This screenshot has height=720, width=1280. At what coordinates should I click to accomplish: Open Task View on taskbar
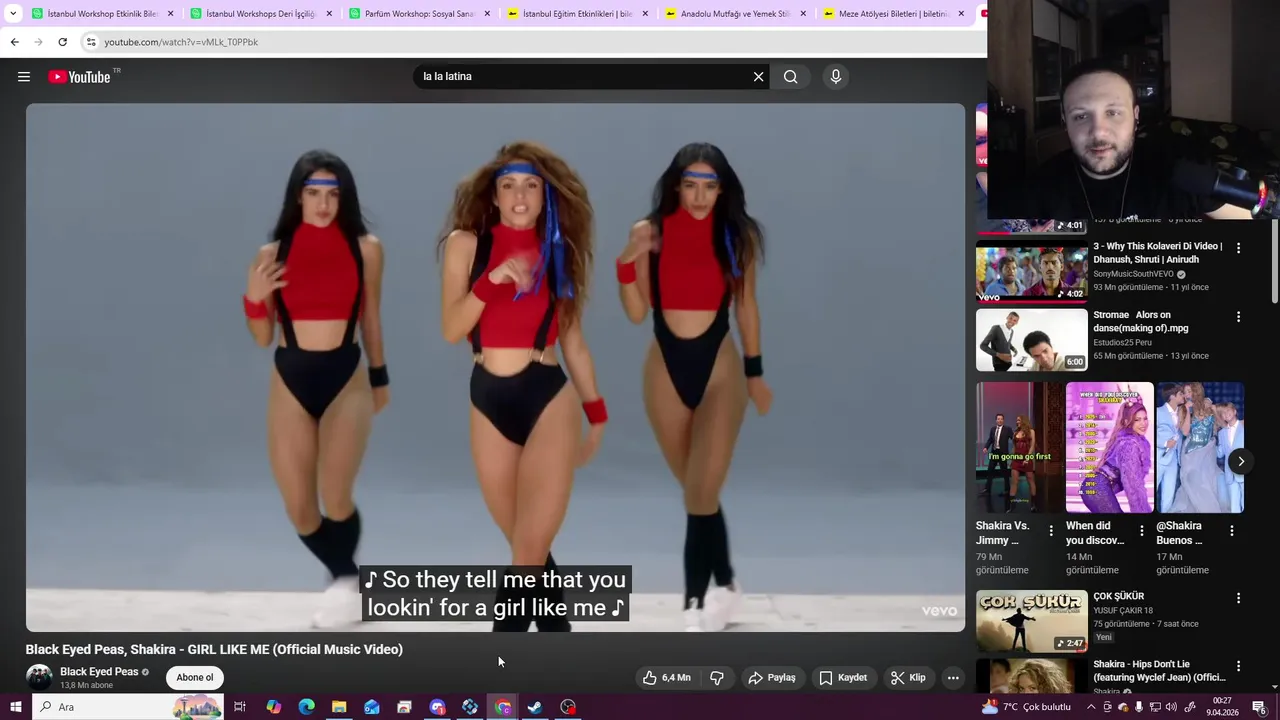(240, 707)
